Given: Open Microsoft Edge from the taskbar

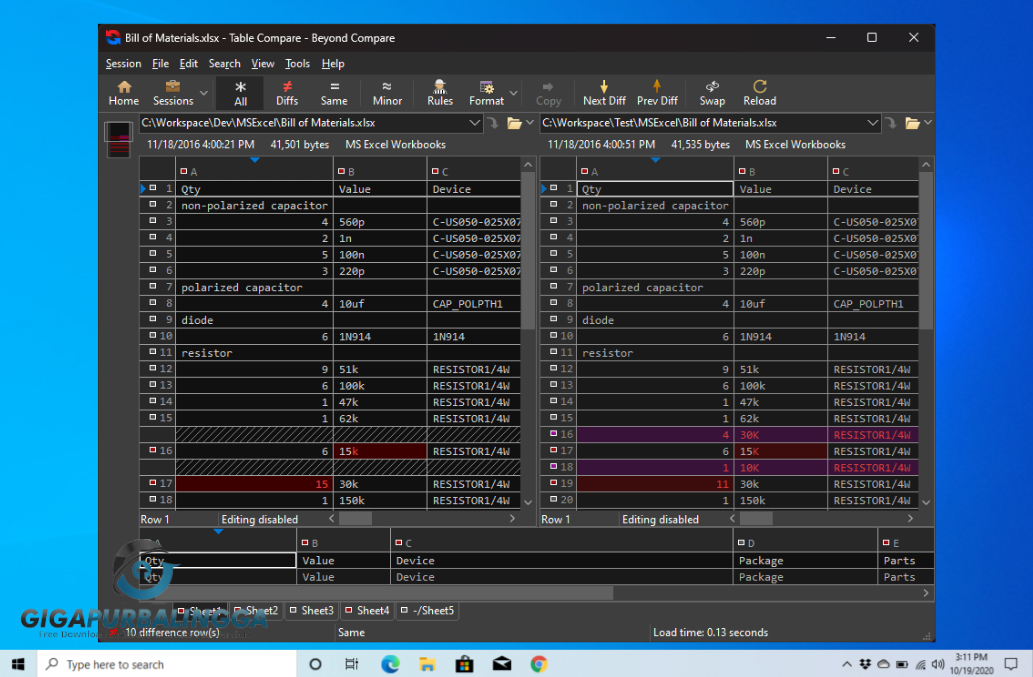Looking at the screenshot, I should click(x=390, y=664).
